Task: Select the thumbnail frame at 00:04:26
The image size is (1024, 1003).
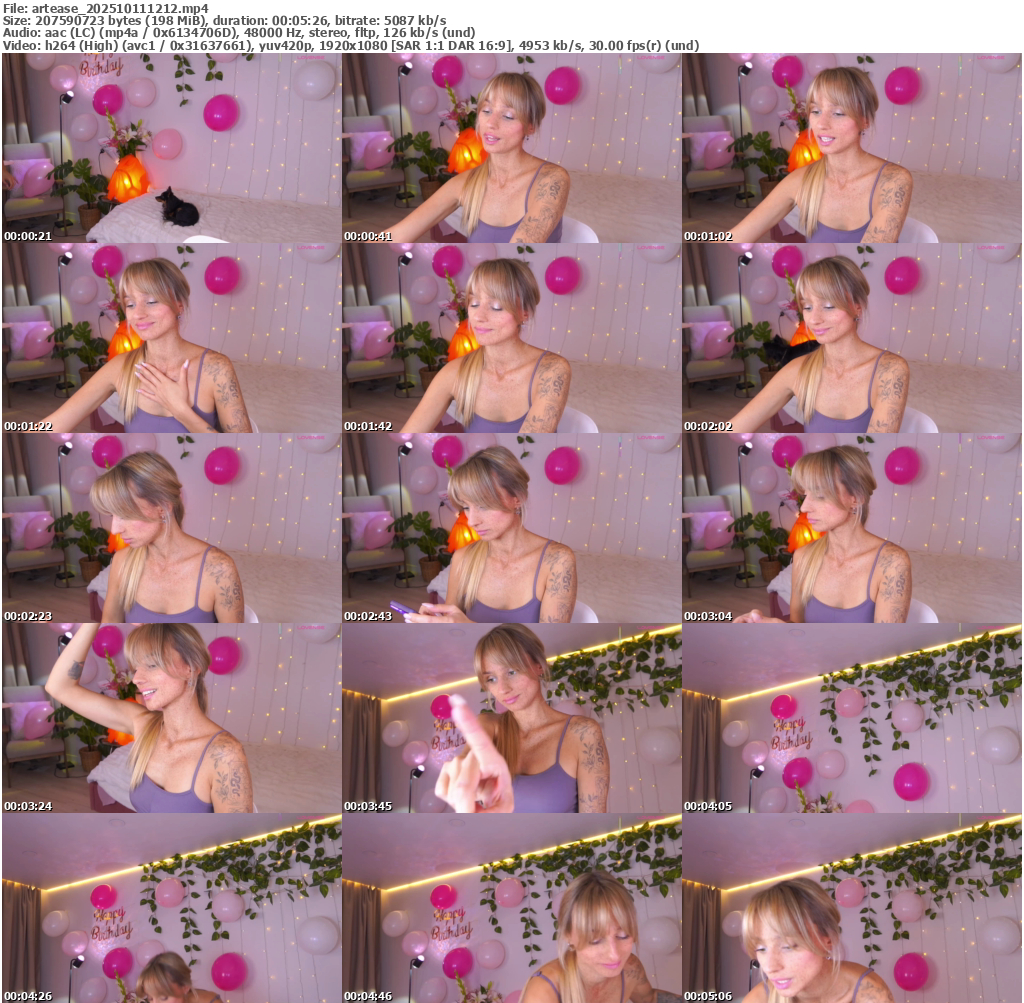Action: [x=171, y=908]
